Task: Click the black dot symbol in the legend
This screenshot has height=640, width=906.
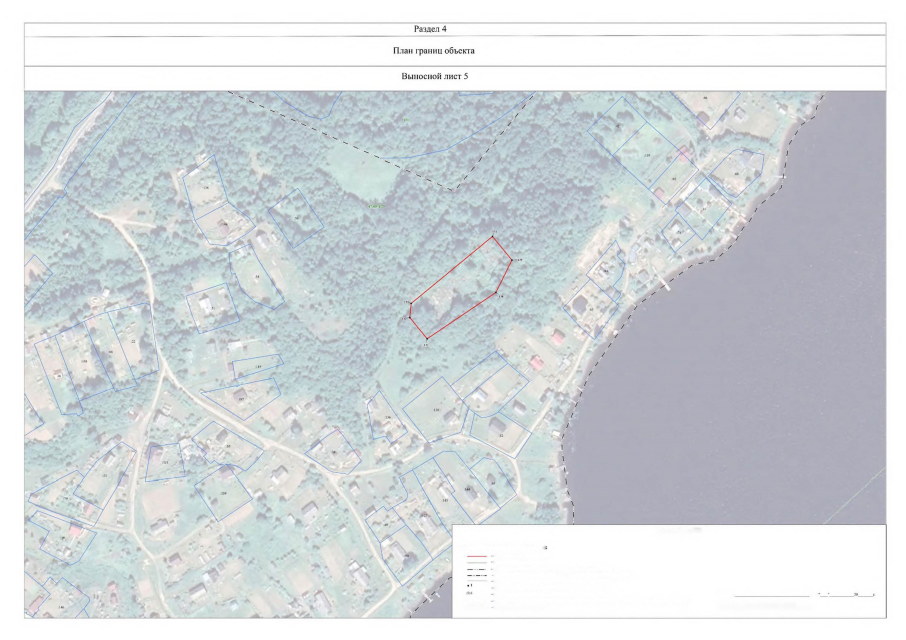Action: click(470, 583)
